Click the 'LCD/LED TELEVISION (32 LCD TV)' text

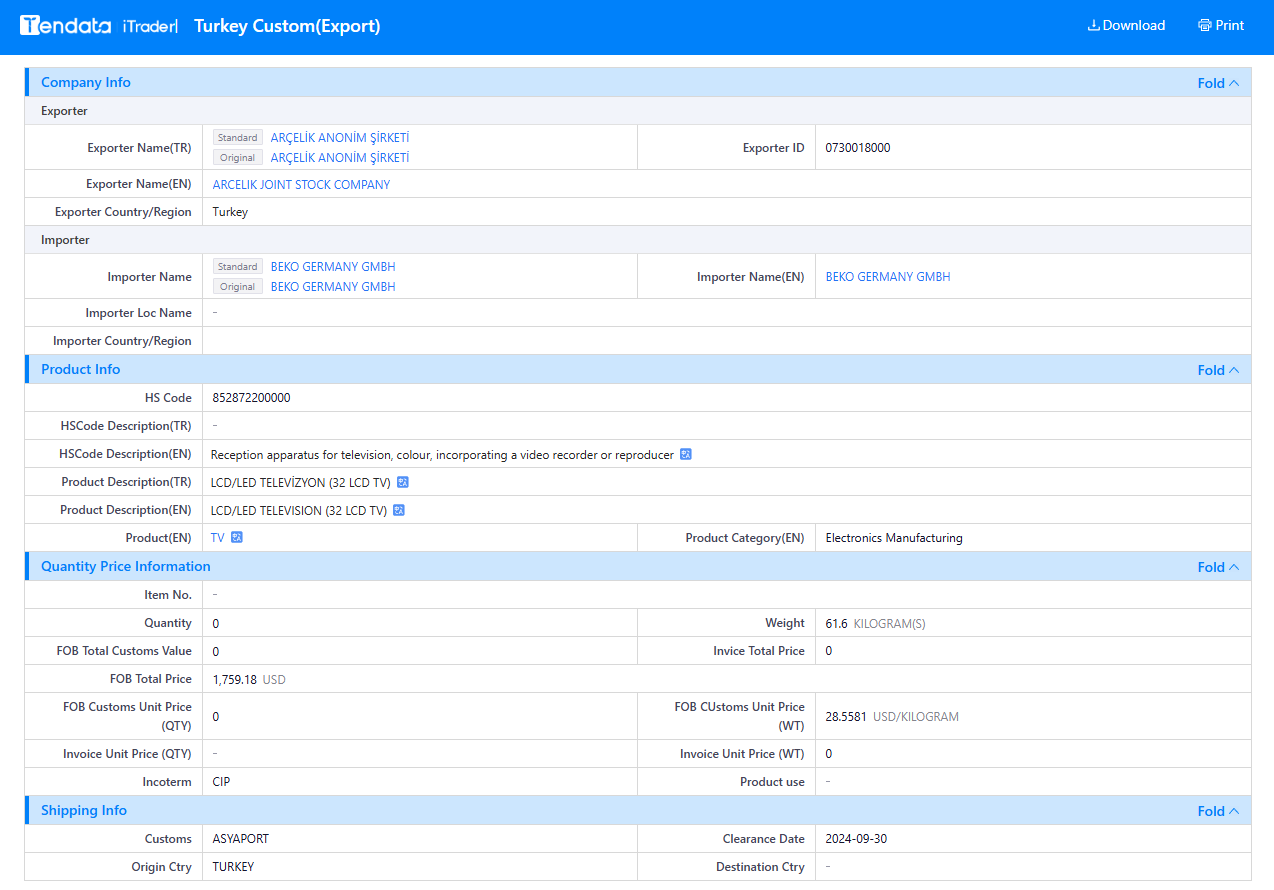[299, 510]
